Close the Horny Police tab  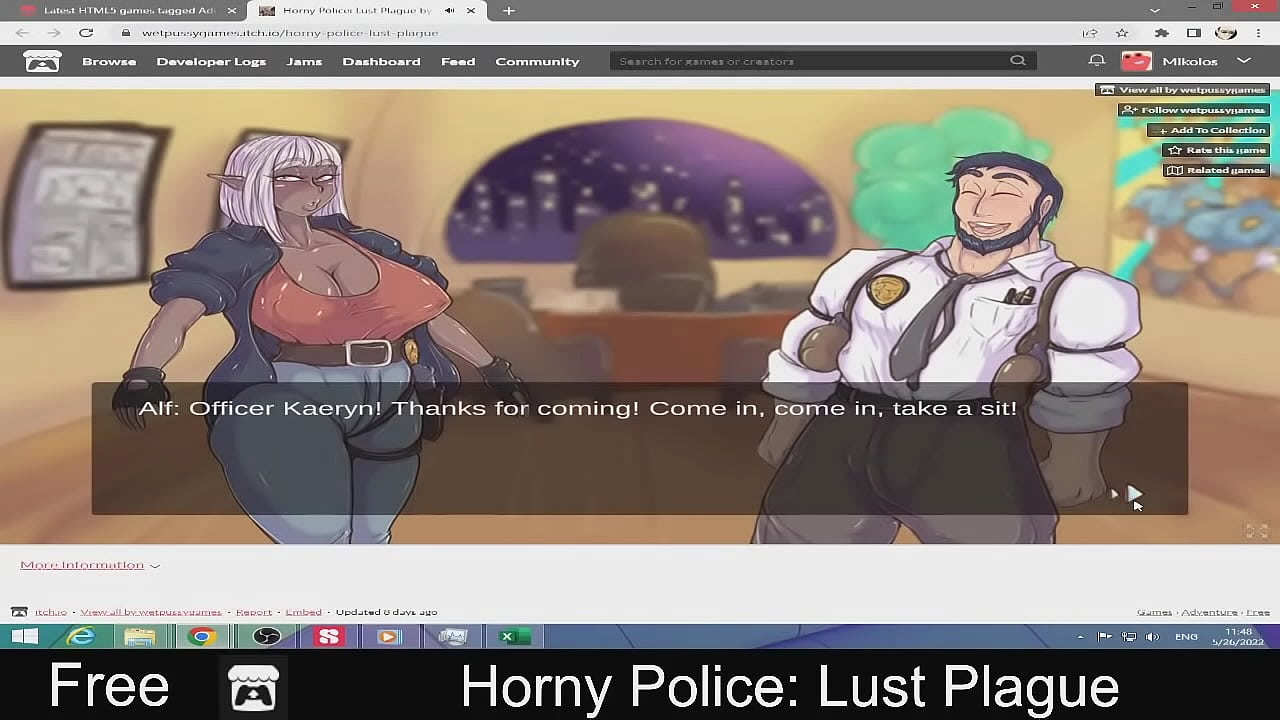click(471, 10)
